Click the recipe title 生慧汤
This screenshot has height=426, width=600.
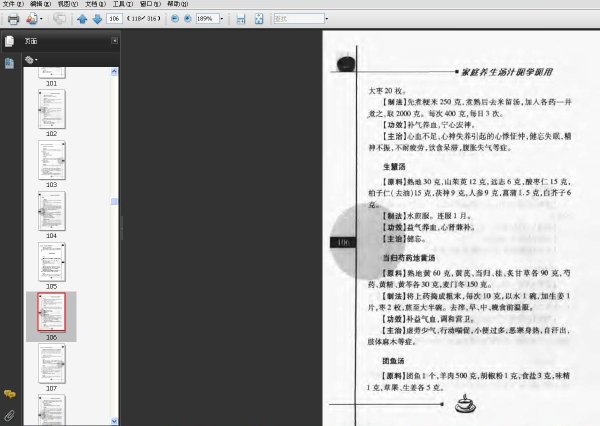coord(394,166)
